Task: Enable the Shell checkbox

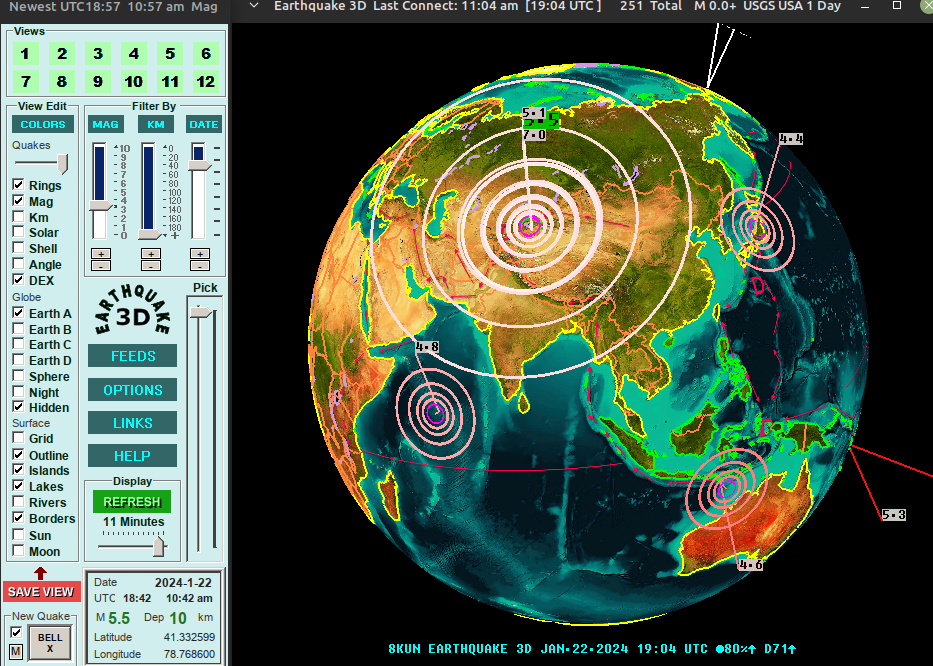Action: 18,248
